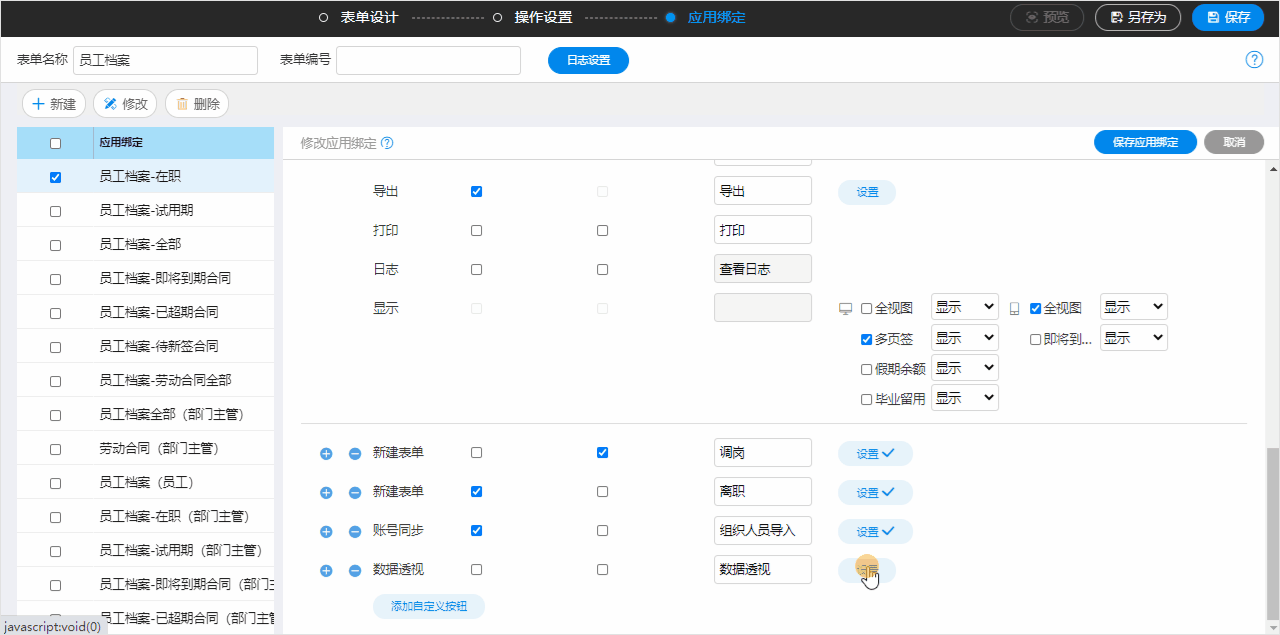Screen dimensions: 1280x635
Task: Open 显示 dropdown beside desktop 全视图
Action: 965,307
